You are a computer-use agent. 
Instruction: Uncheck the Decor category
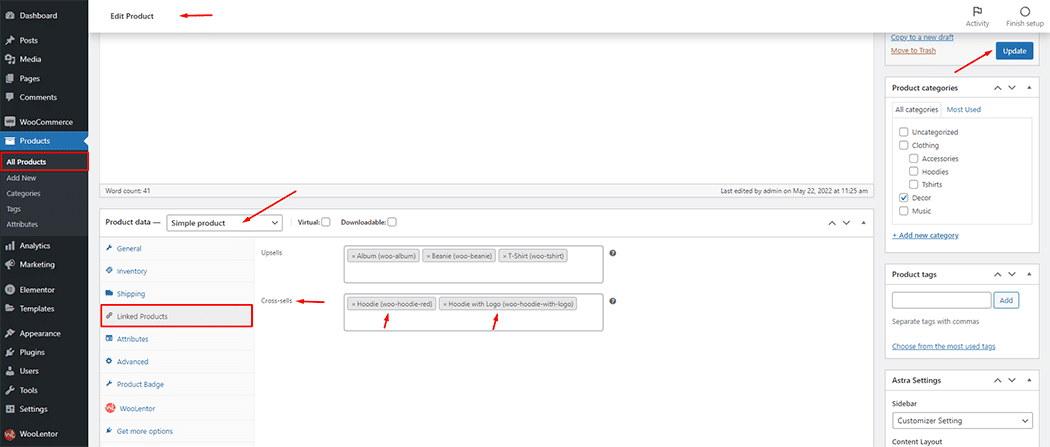coord(903,198)
